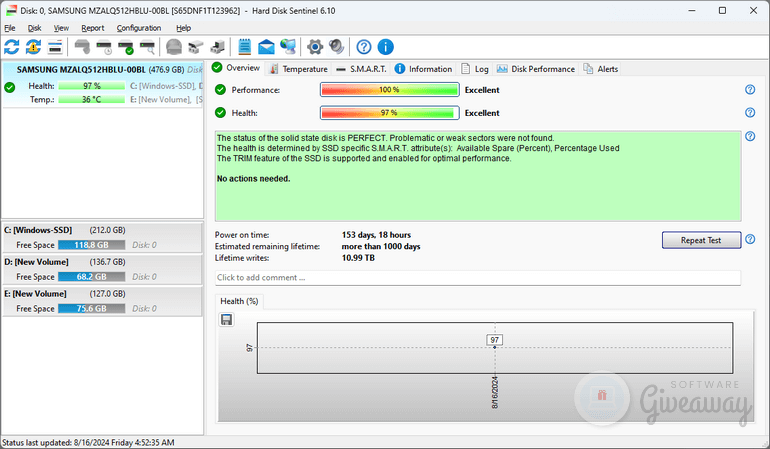The image size is (770, 449).
Task: Open the Disk menu
Action: [34, 28]
